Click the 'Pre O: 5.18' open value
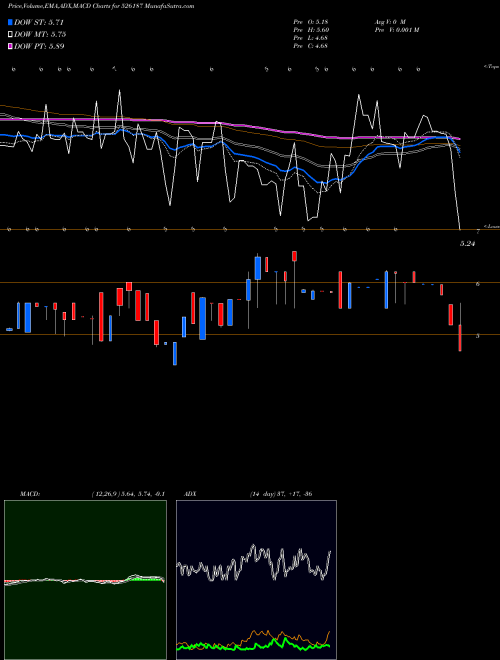 [x=311, y=22]
